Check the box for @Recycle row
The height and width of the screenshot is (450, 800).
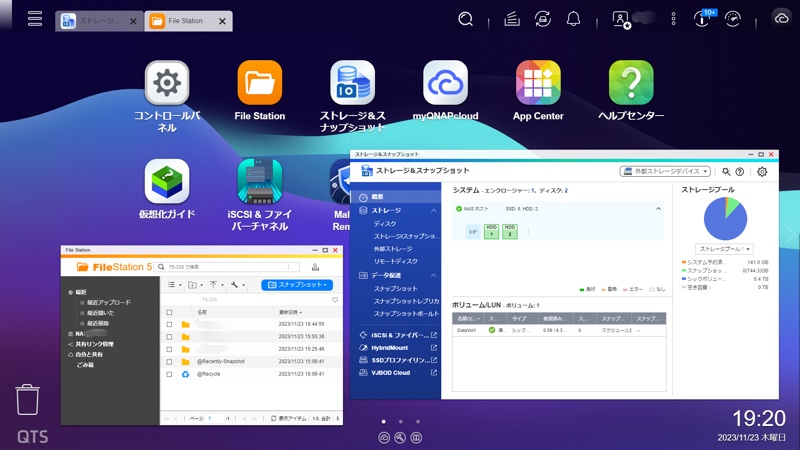click(169, 374)
